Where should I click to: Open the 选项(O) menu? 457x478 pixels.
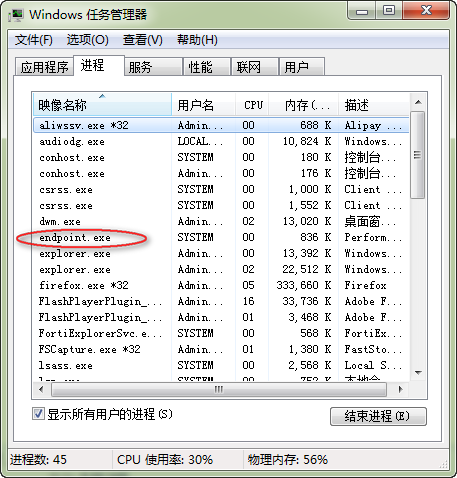(x=88, y=40)
